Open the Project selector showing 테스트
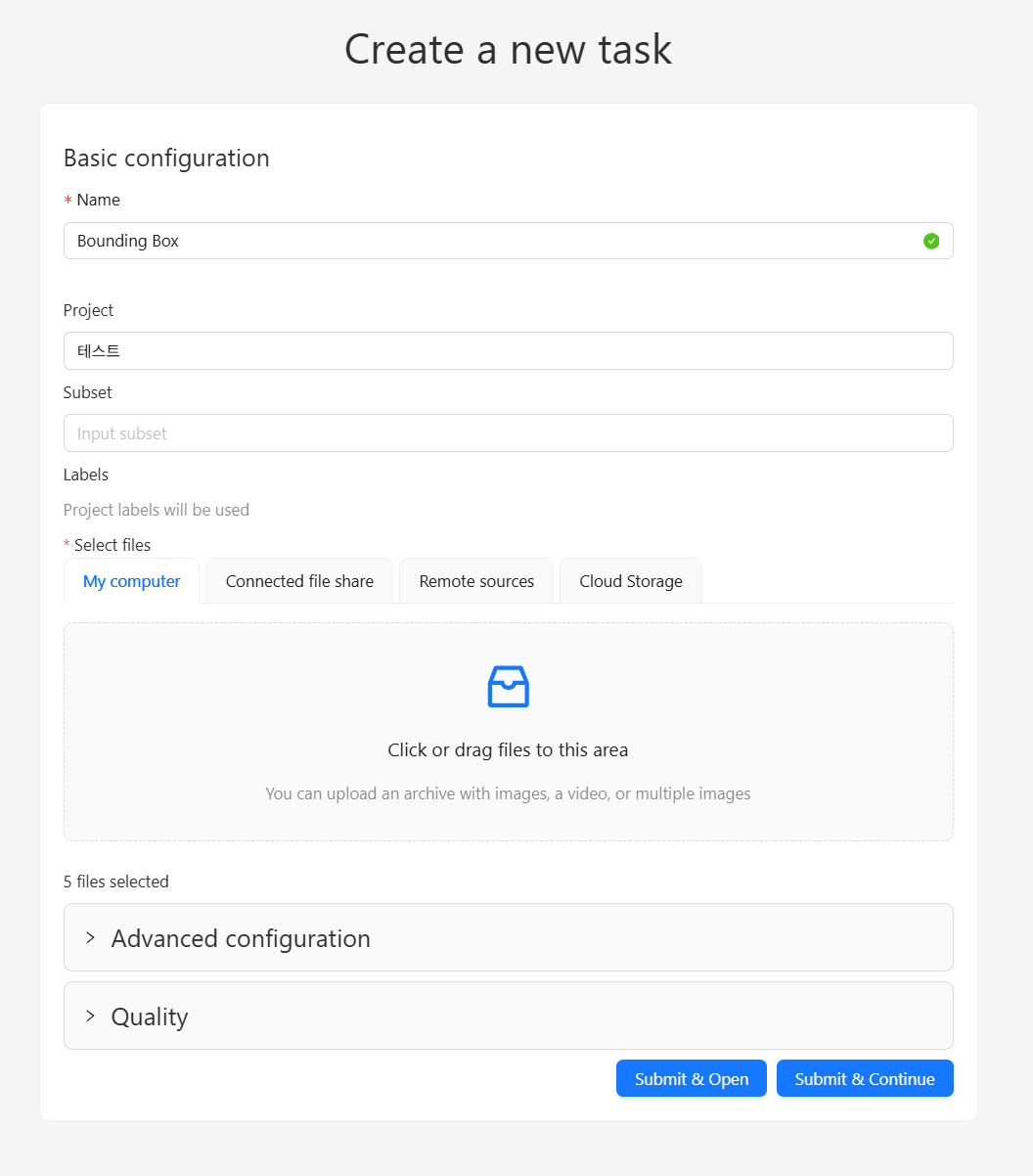This screenshot has height=1176, width=1033. pos(508,351)
